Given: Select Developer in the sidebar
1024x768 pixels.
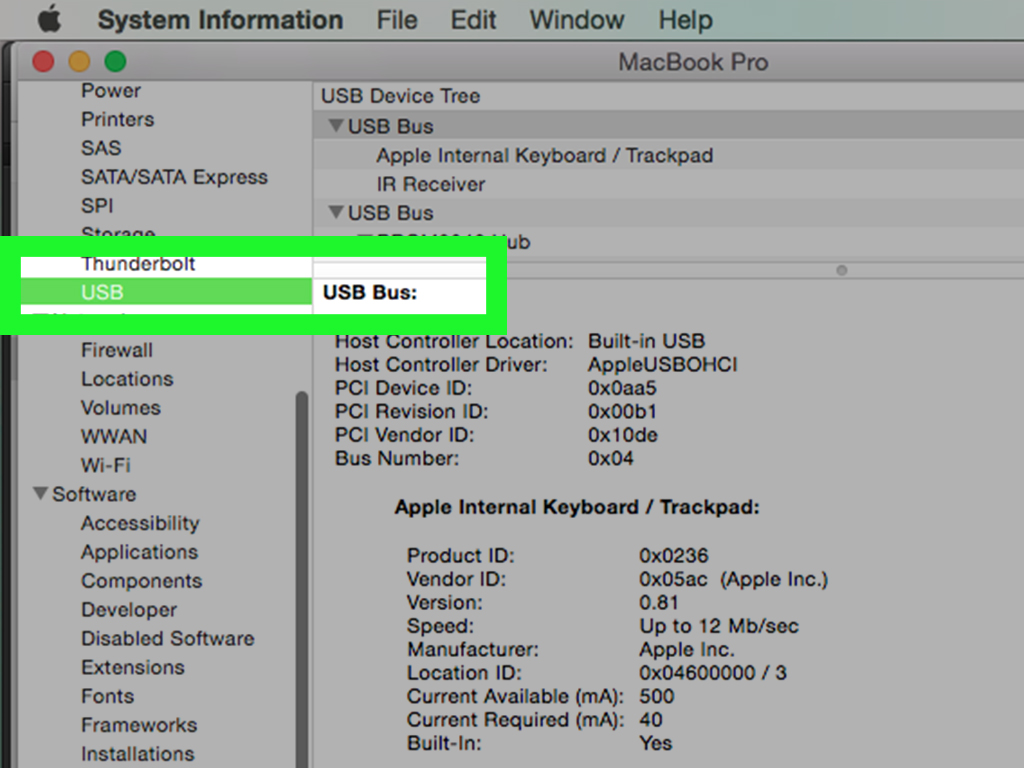Looking at the screenshot, I should [x=129, y=609].
